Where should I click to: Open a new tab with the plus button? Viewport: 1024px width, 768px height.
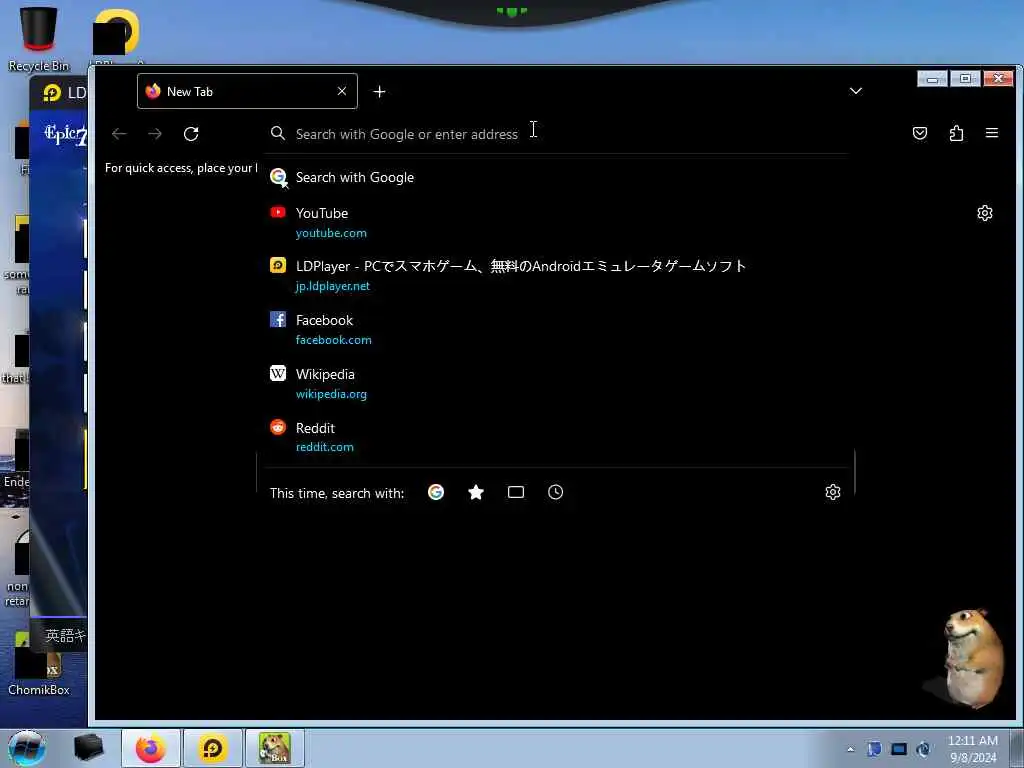click(x=379, y=91)
